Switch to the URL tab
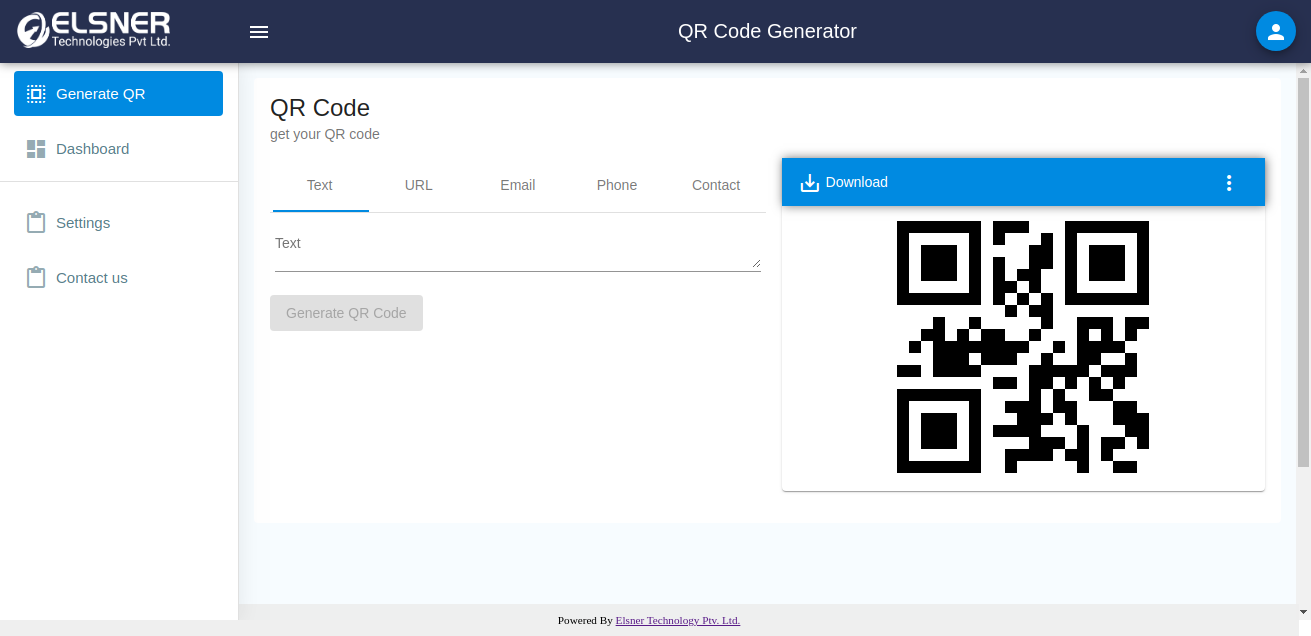Viewport: 1311px width, 636px height. tap(419, 185)
